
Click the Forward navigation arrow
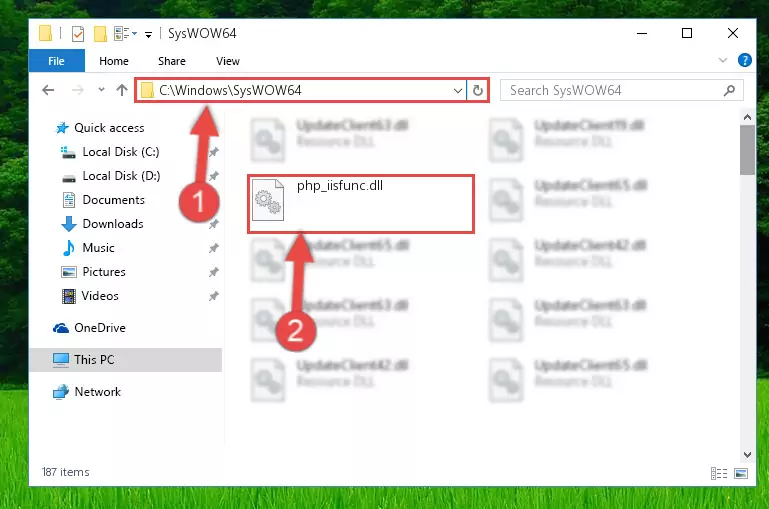point(77,90)
